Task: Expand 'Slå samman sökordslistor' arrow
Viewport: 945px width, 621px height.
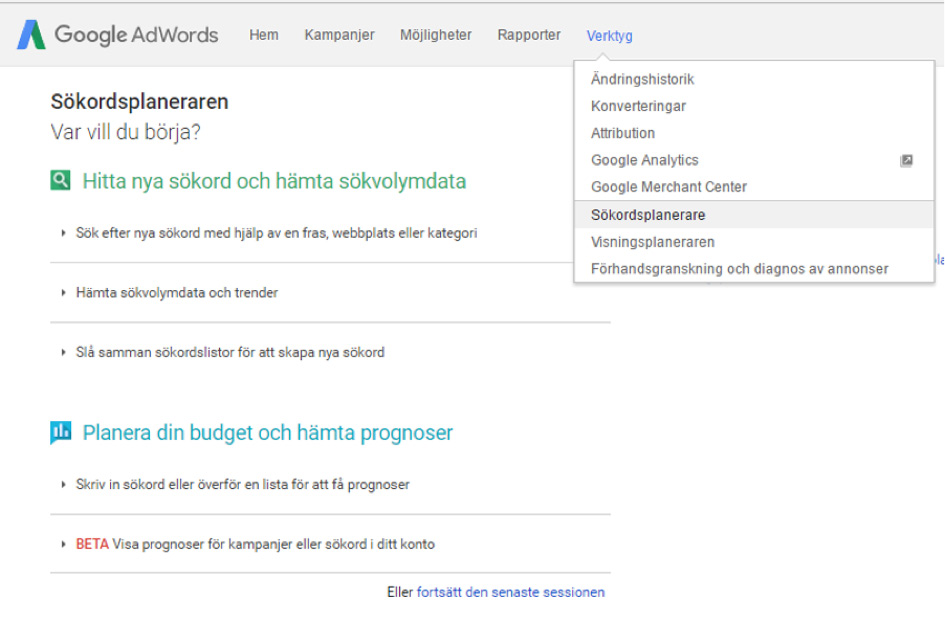Action: click(x=63, y=352)
